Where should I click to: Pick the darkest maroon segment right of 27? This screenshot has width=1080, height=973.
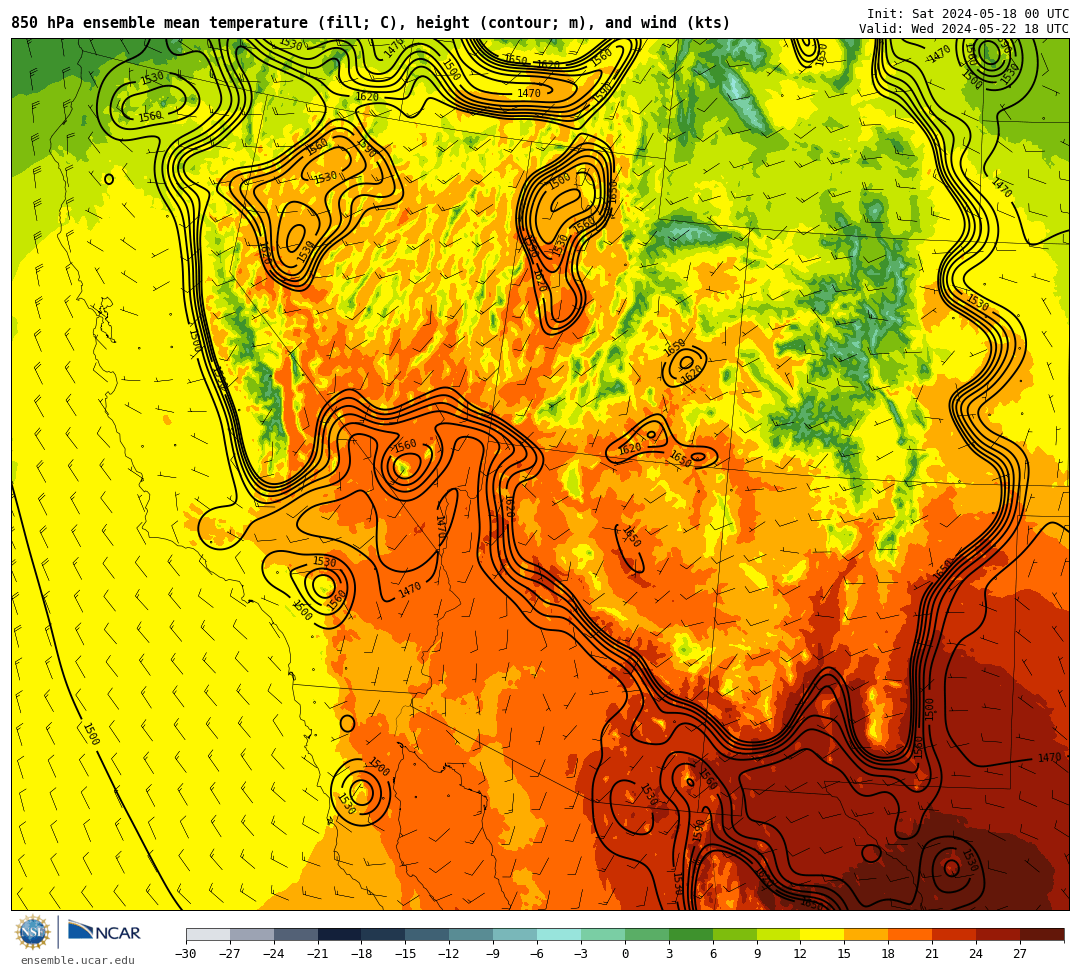click(1042, 934)
